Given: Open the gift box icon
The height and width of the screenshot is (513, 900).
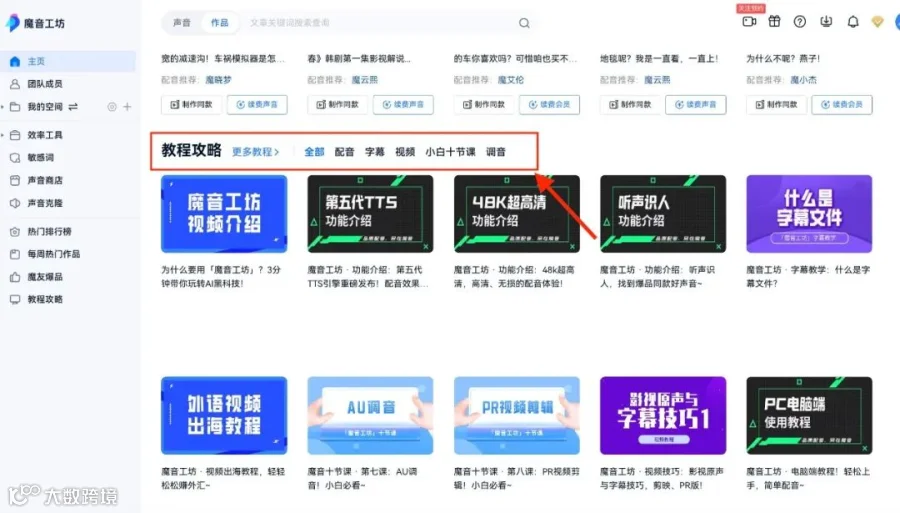Looking at the screenshot, I should pos(774,22).
